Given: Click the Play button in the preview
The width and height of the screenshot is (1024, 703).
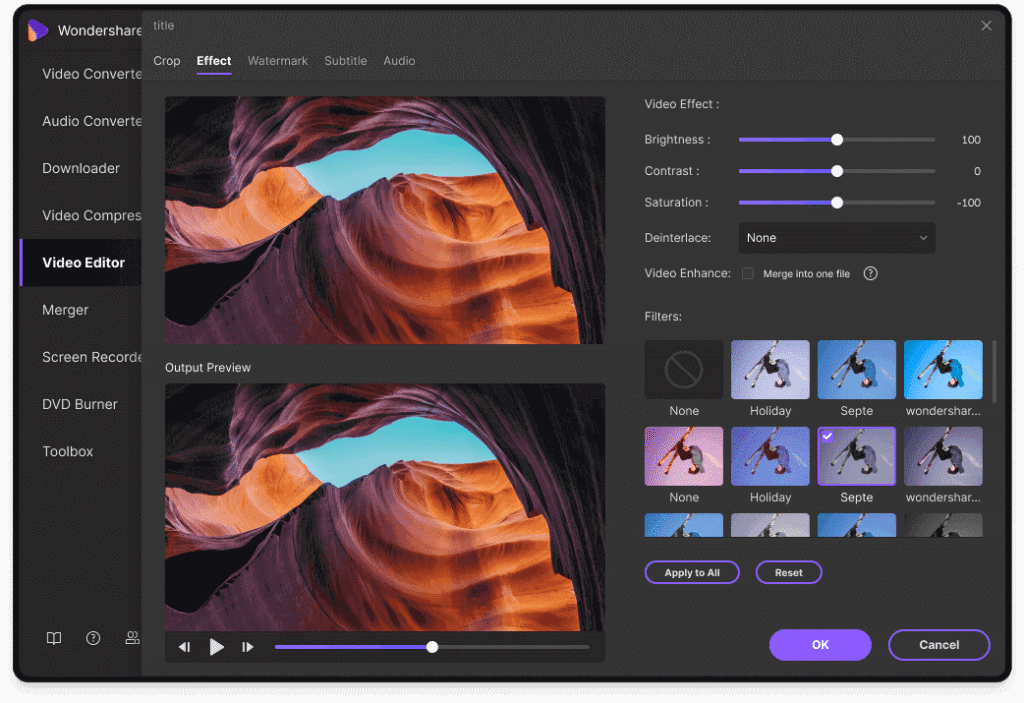Looking at the screenshot, I should 217,647.
